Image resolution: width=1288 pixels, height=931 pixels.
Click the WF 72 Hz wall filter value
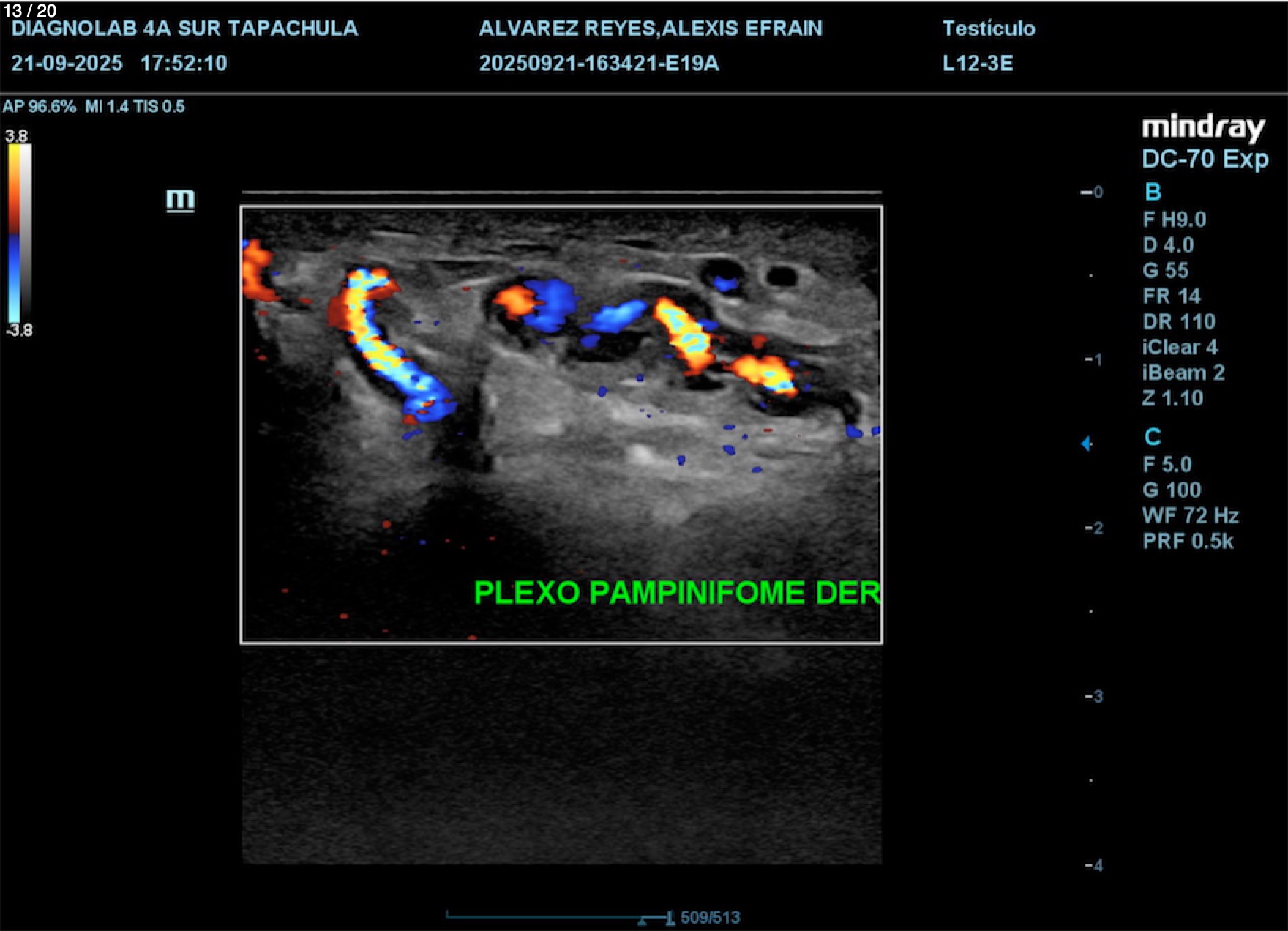1190,516
